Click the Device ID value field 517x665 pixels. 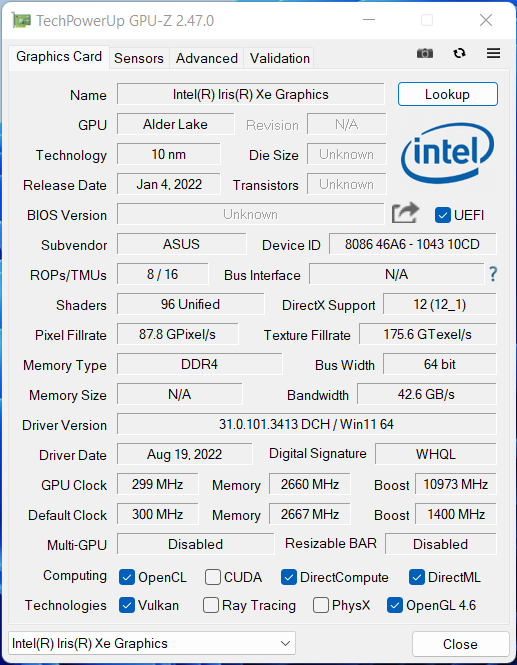pos(412,244)
